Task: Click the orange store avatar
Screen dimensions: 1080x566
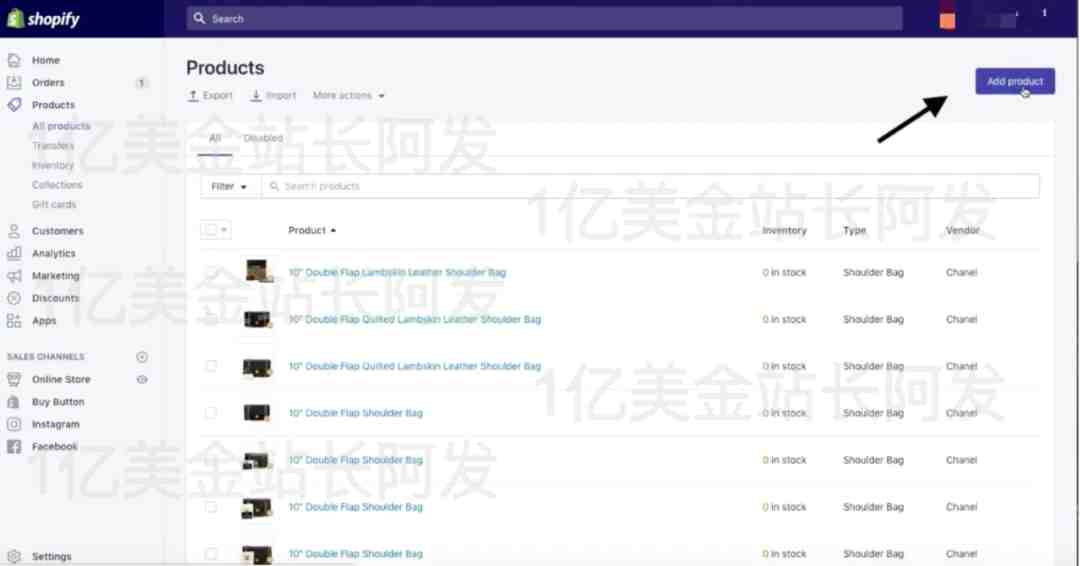Action: pos(948,21)
